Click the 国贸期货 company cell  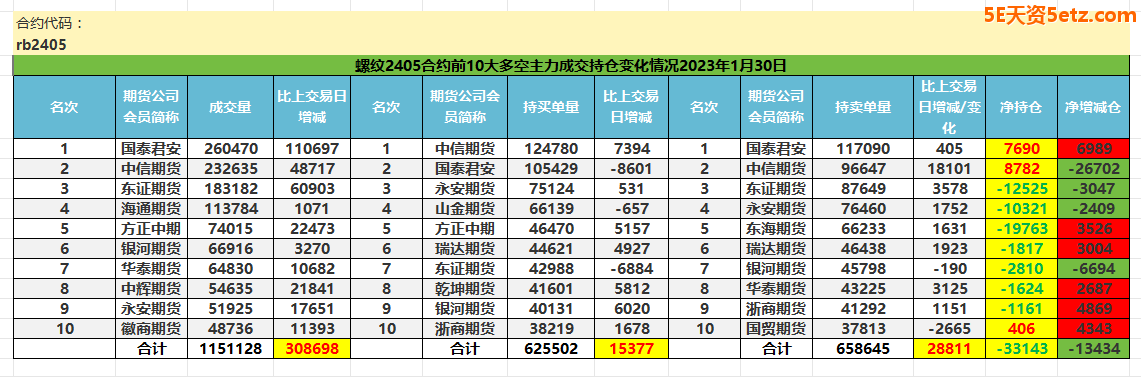[776, 328]
